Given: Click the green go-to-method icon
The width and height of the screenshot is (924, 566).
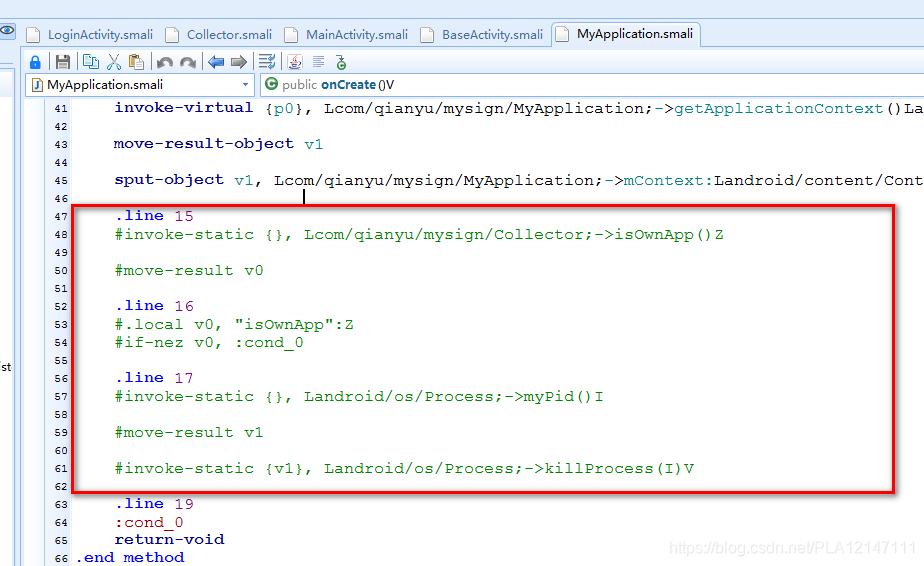Looking at the screenshot, I should (341, 62).
